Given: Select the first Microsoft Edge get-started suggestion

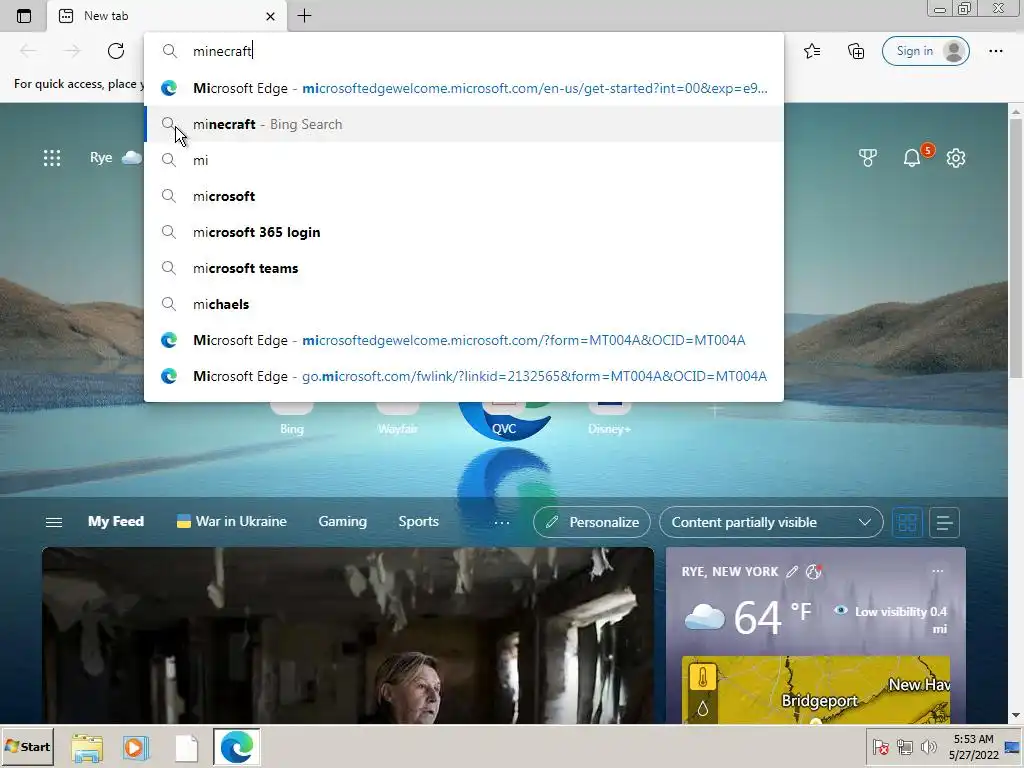Looking at the screenshot, I should [x=464, y=88].
